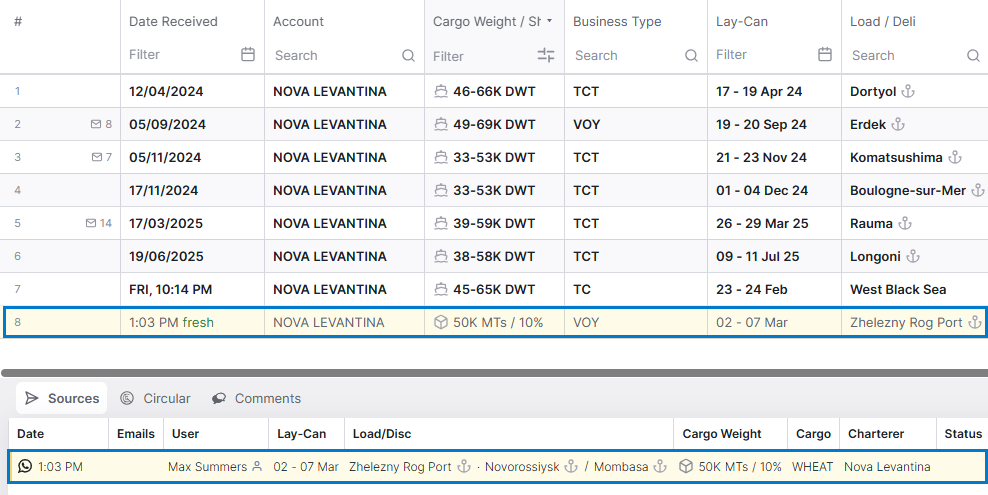
Task: Open the Comments tab
Action: pyautogui.click(x=256, y=398)
